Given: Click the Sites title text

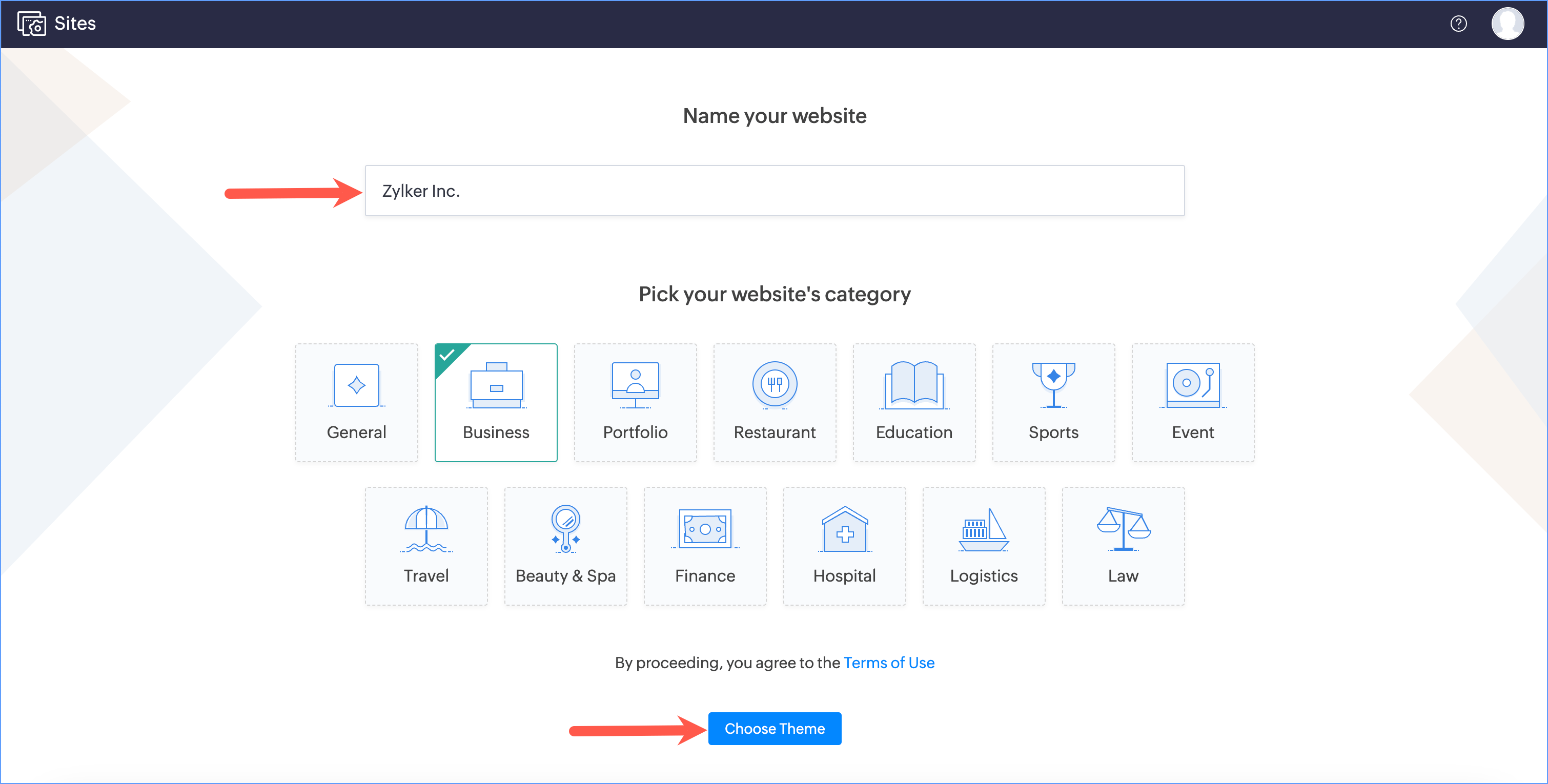Looking at the screenshot, I should tap(75, 24).
